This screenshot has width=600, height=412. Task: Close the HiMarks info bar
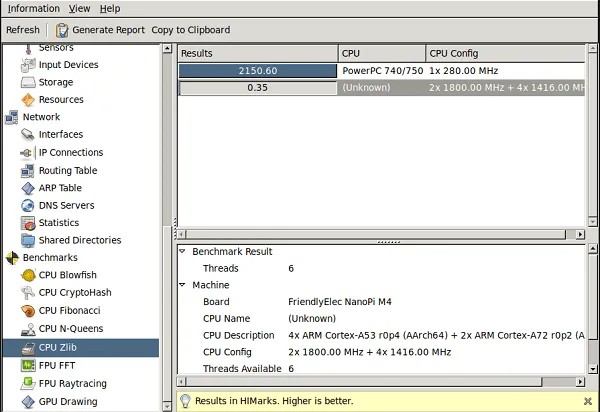588,401
